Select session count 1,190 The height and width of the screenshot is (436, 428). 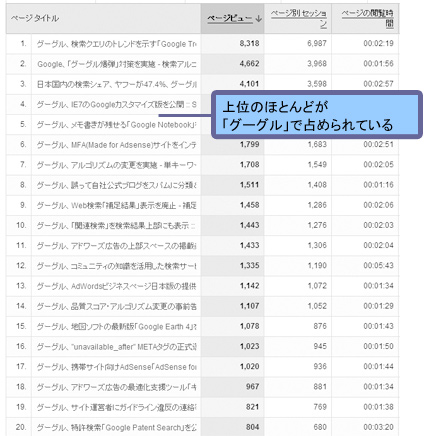pyautogui.click(x=317, y=265)
